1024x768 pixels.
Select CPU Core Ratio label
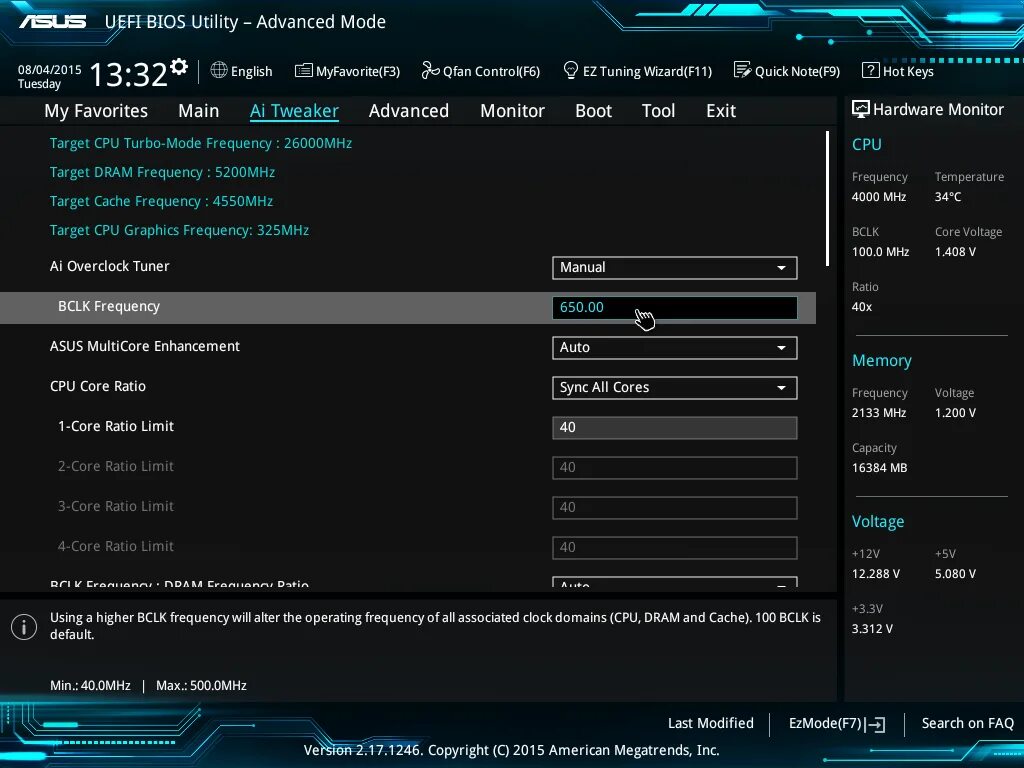[x=98, y=386]
